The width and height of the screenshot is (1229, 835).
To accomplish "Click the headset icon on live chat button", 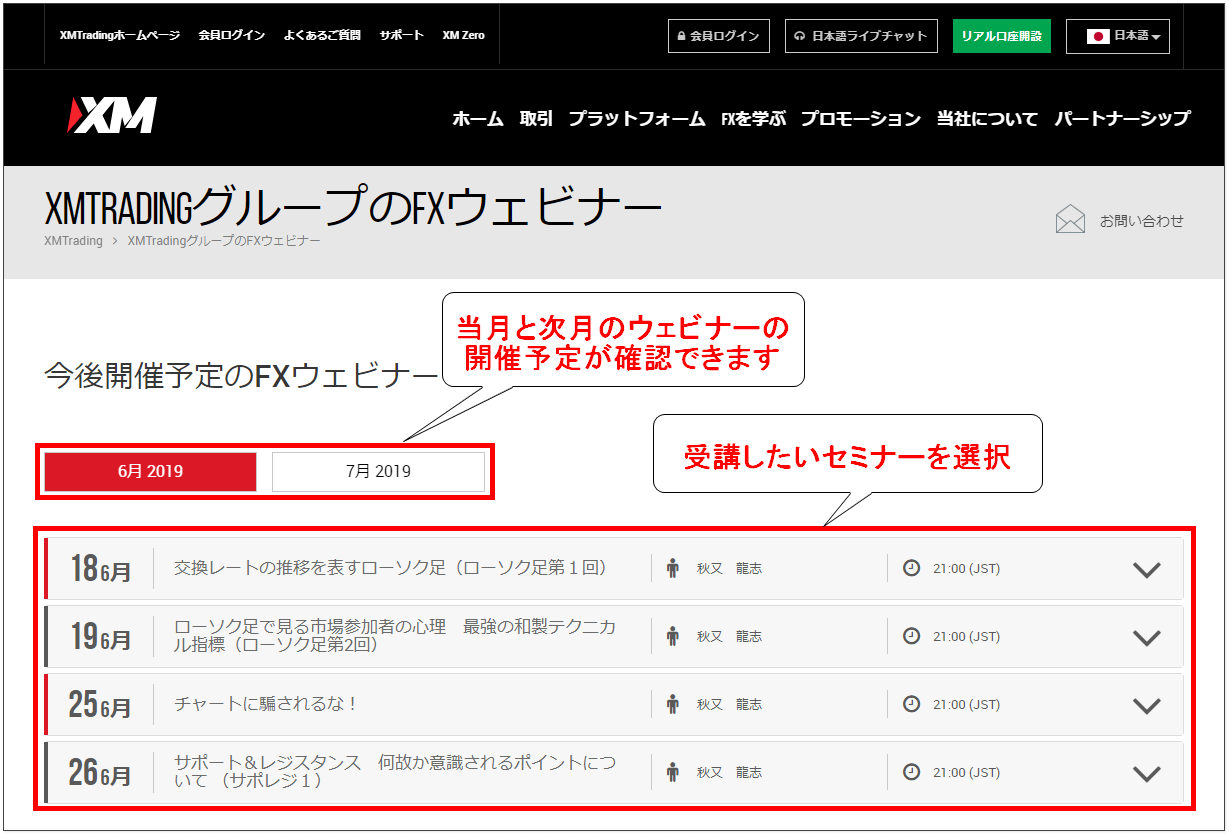I will [799, 36].
